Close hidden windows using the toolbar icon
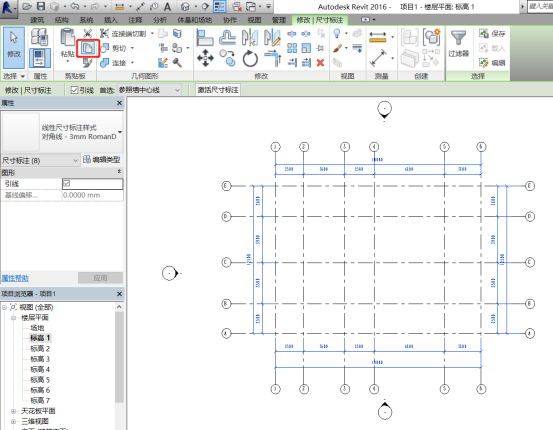 [x=237, y=6]
